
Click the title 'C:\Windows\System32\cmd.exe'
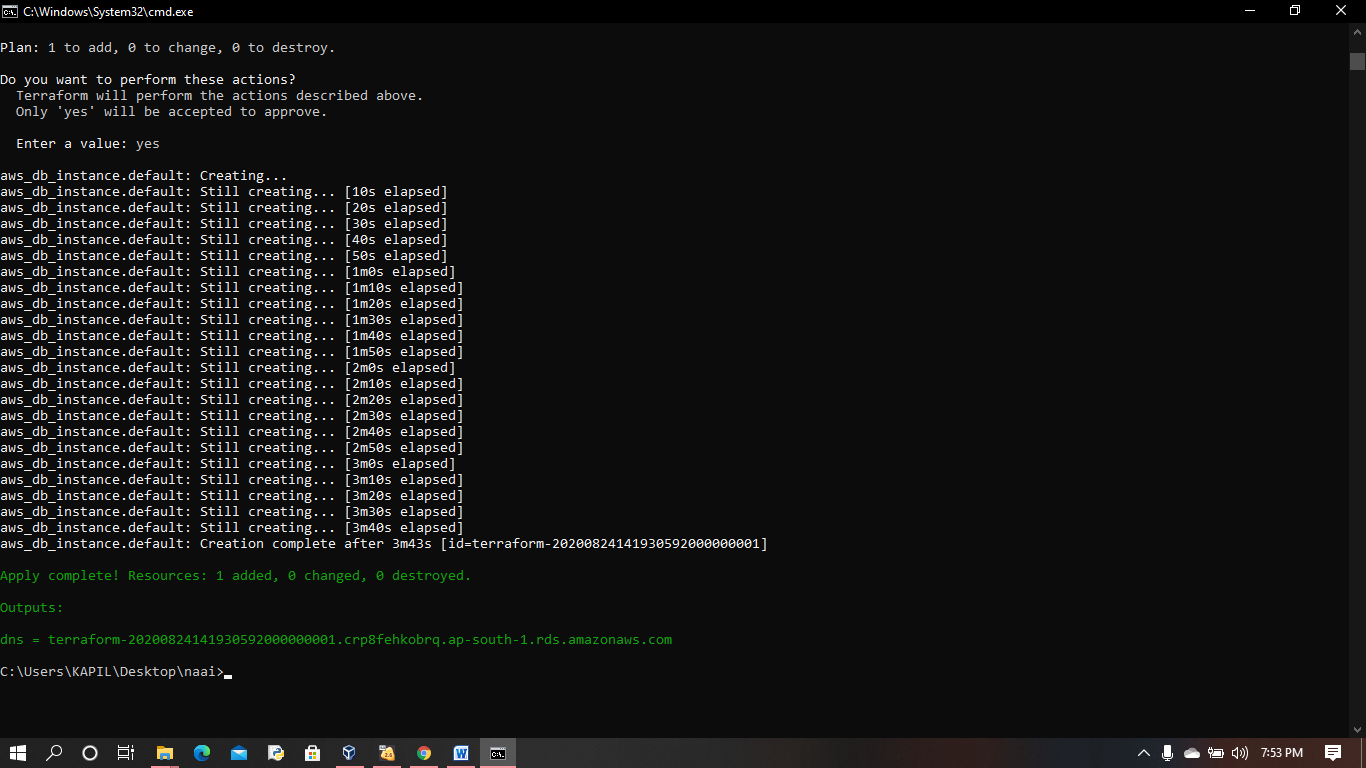pyautogui.click(x=108, y=11)
